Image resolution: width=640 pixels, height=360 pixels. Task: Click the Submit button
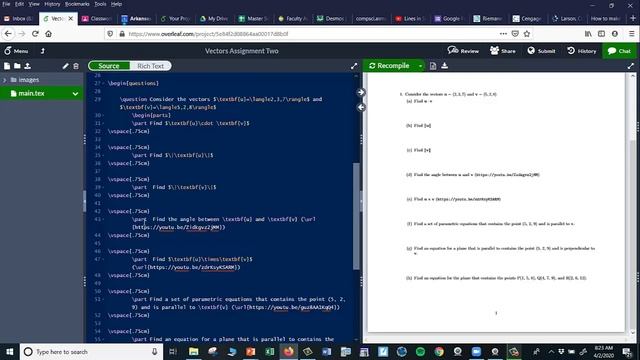541,51
